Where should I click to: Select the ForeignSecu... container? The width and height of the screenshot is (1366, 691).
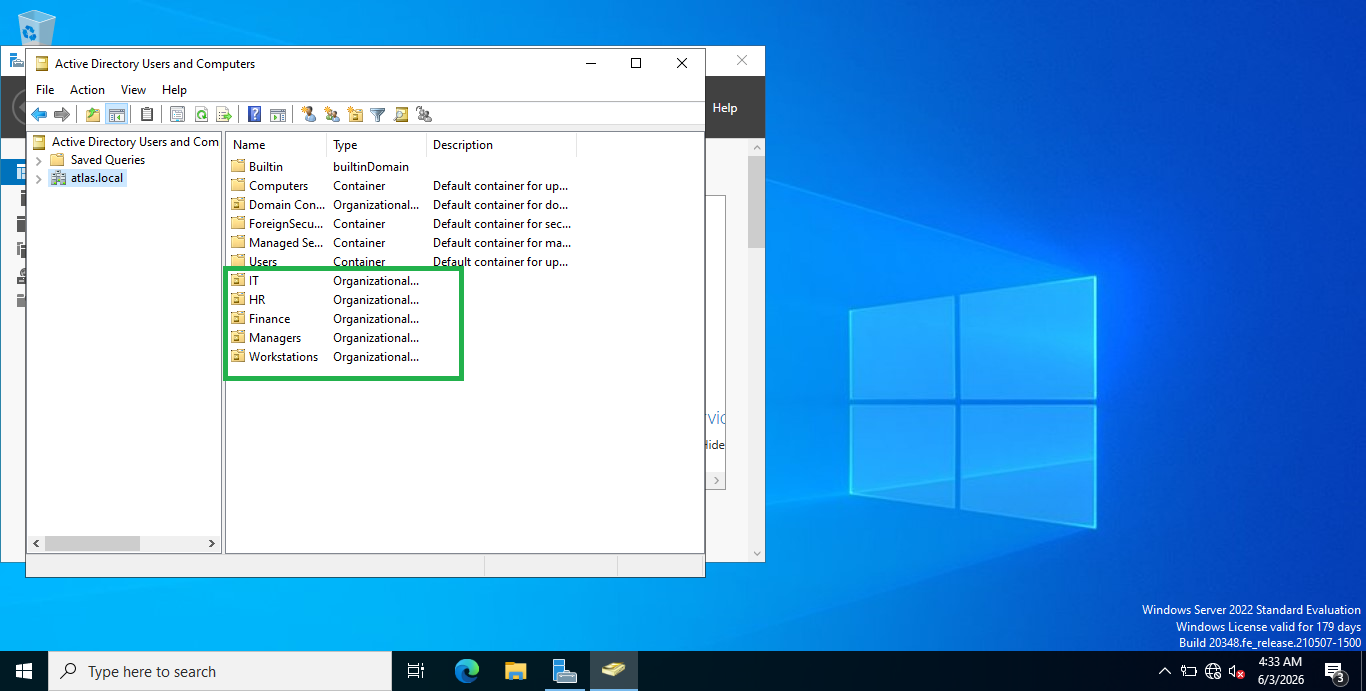(x=287, y=224)
